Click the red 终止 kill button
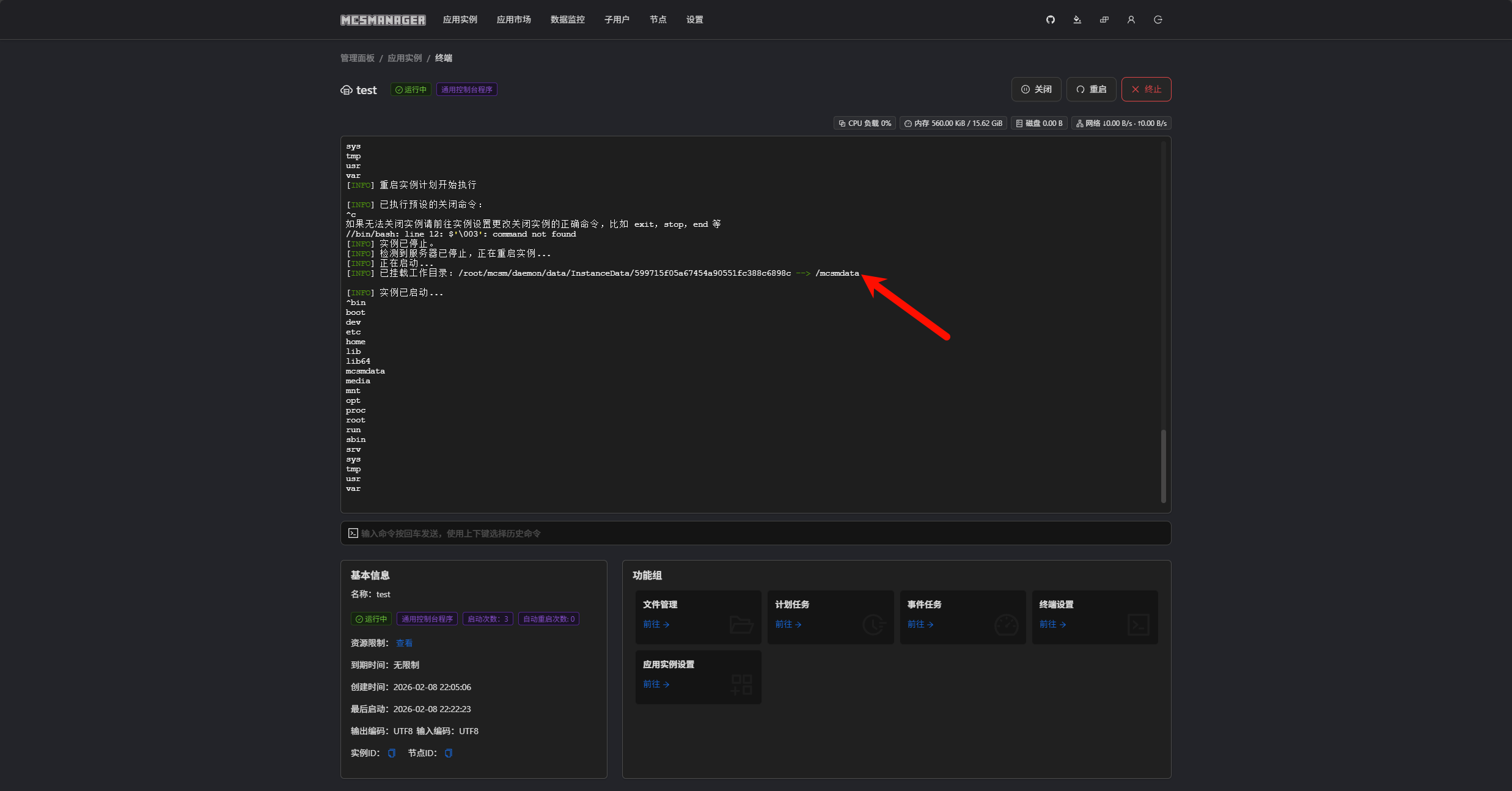1512x791 pixels. click(x=1146, y=89)
